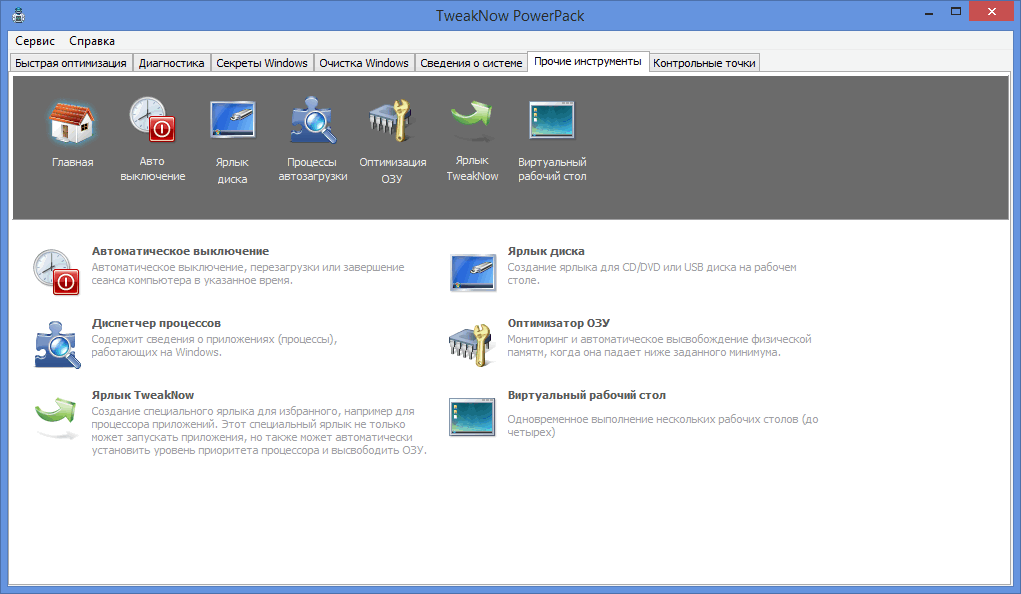Click description 'Мониторинг и автоматическое высвобождение'
Viewport: 1021px width, 594px height.
point(659,346)
